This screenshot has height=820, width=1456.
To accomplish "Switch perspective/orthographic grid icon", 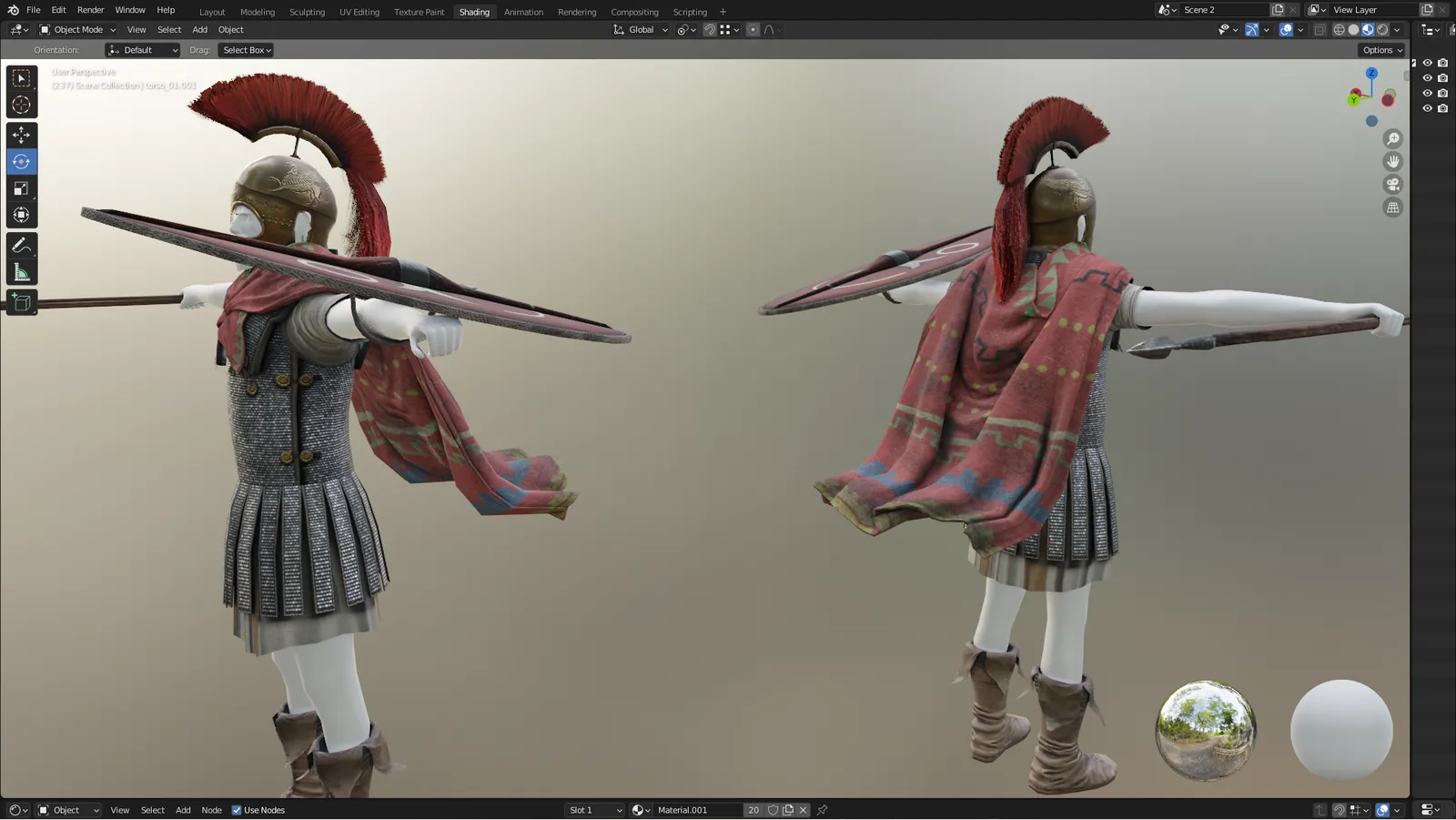I will pyautogui.click(x=1392, y=208).
